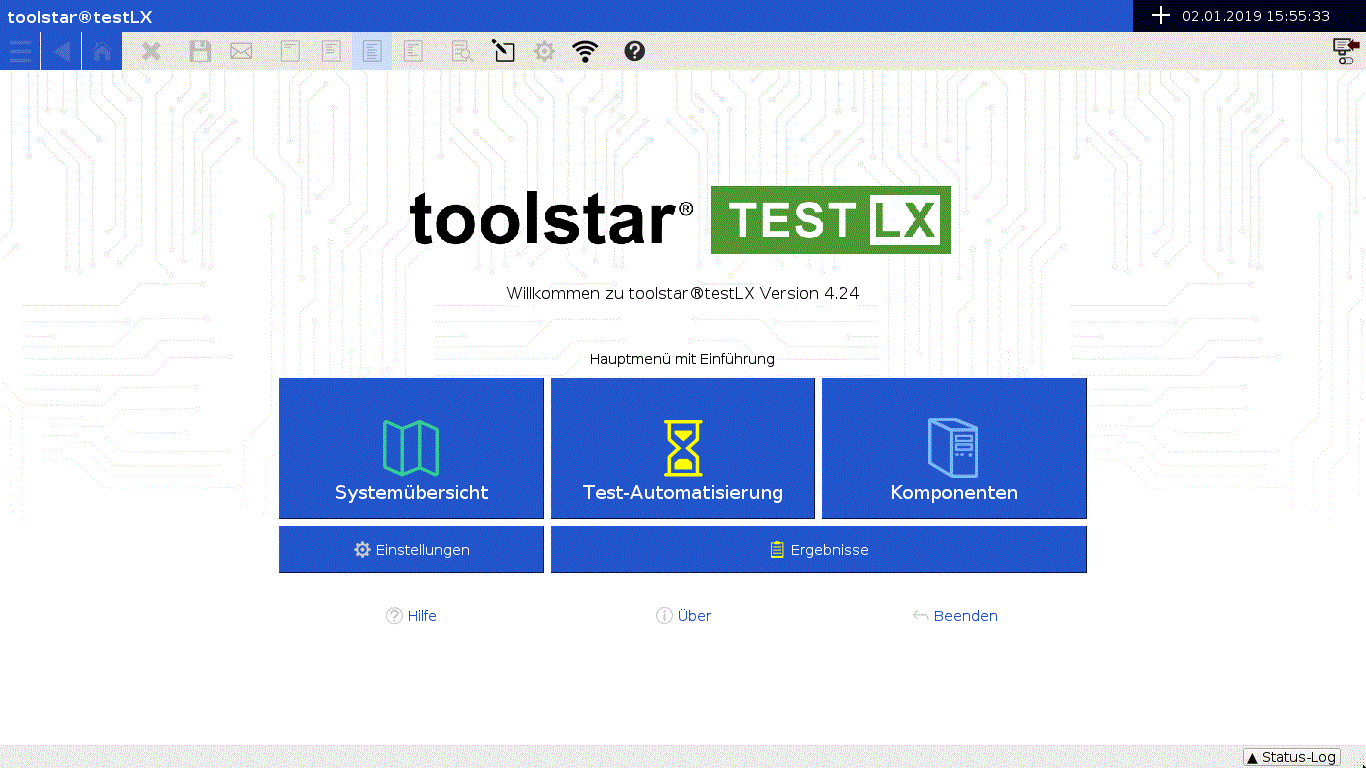Click the document search toolbar icon
This screenshot has width=1366, height=768.
pyautogui.click(x=462, y=51)
